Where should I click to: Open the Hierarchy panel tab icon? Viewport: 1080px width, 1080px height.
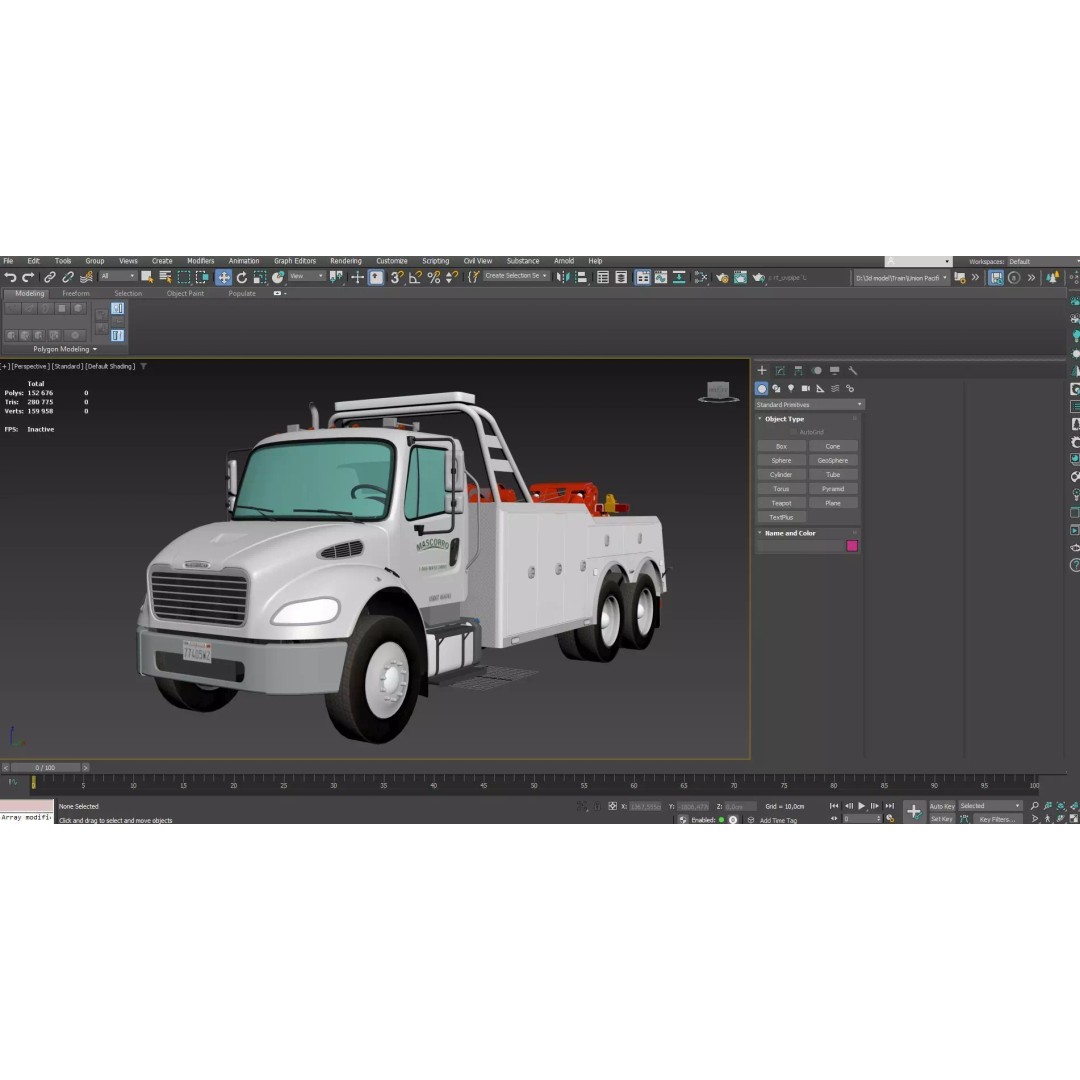coord(798,371)
